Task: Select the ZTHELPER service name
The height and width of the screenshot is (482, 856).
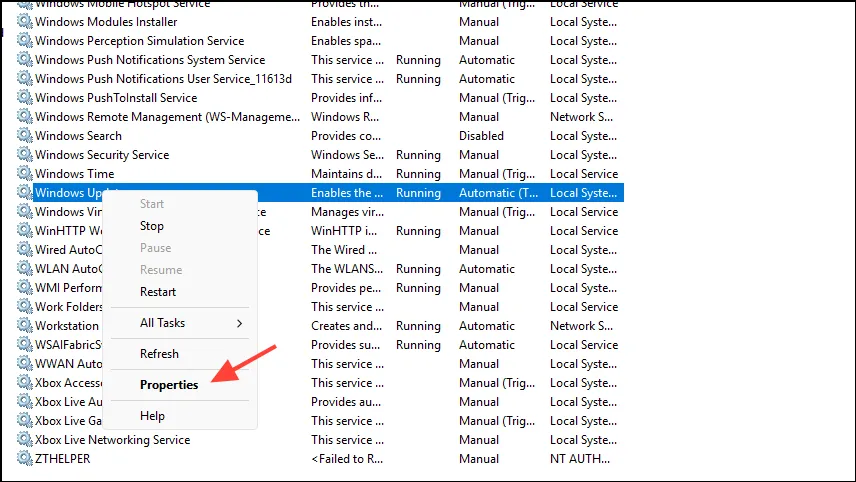Action: click(x=63, y=459)
